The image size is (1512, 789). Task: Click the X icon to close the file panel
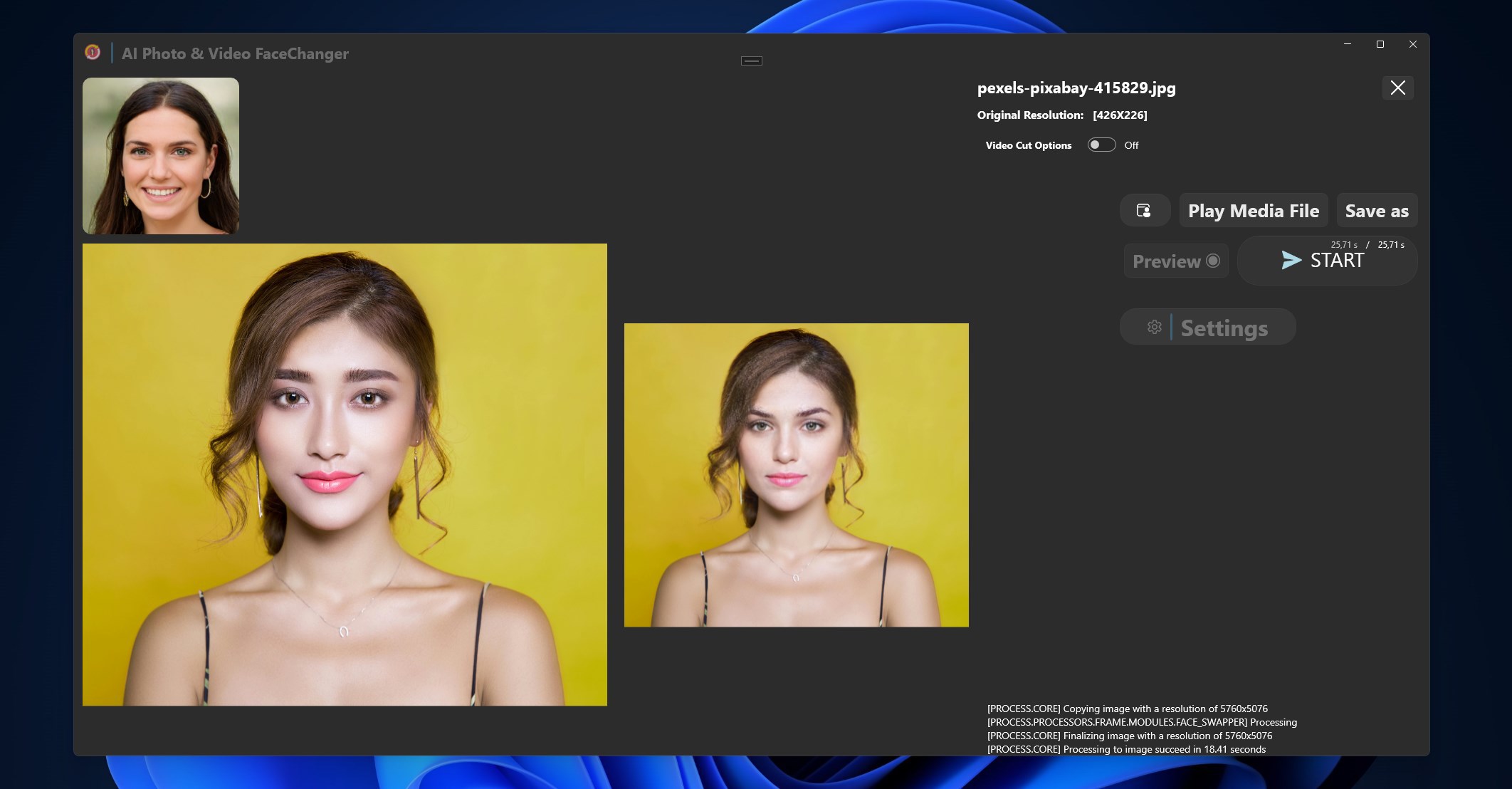(x=1397, y=88)
